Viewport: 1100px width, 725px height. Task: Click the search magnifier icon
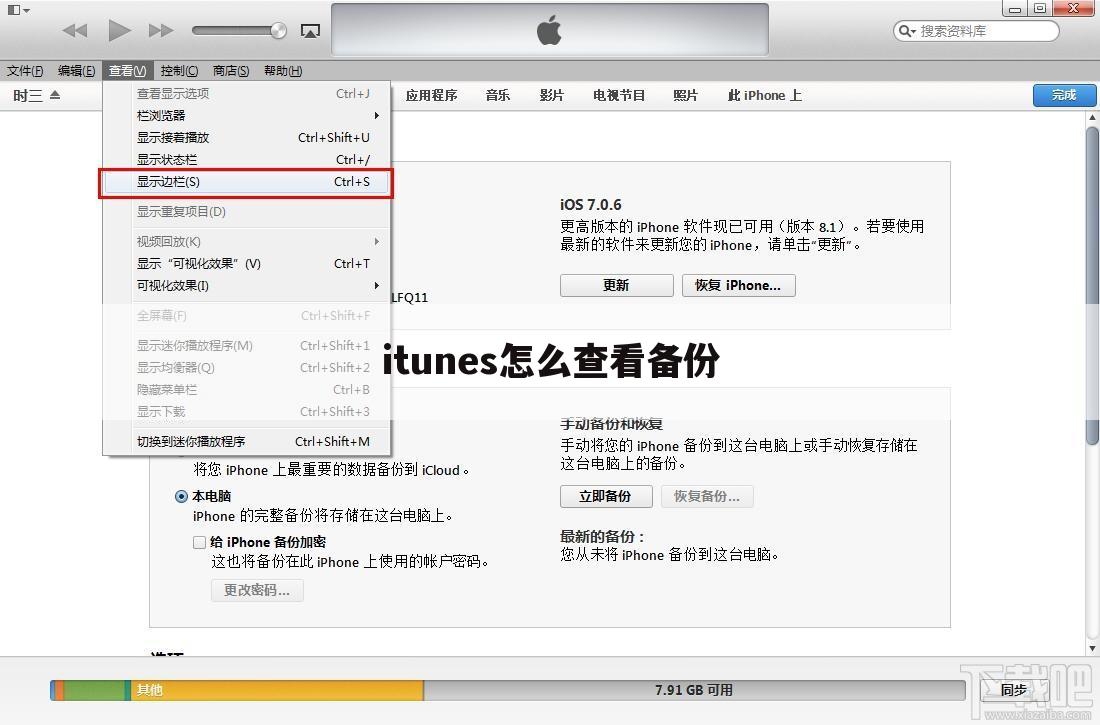click(x=906, y=31)
